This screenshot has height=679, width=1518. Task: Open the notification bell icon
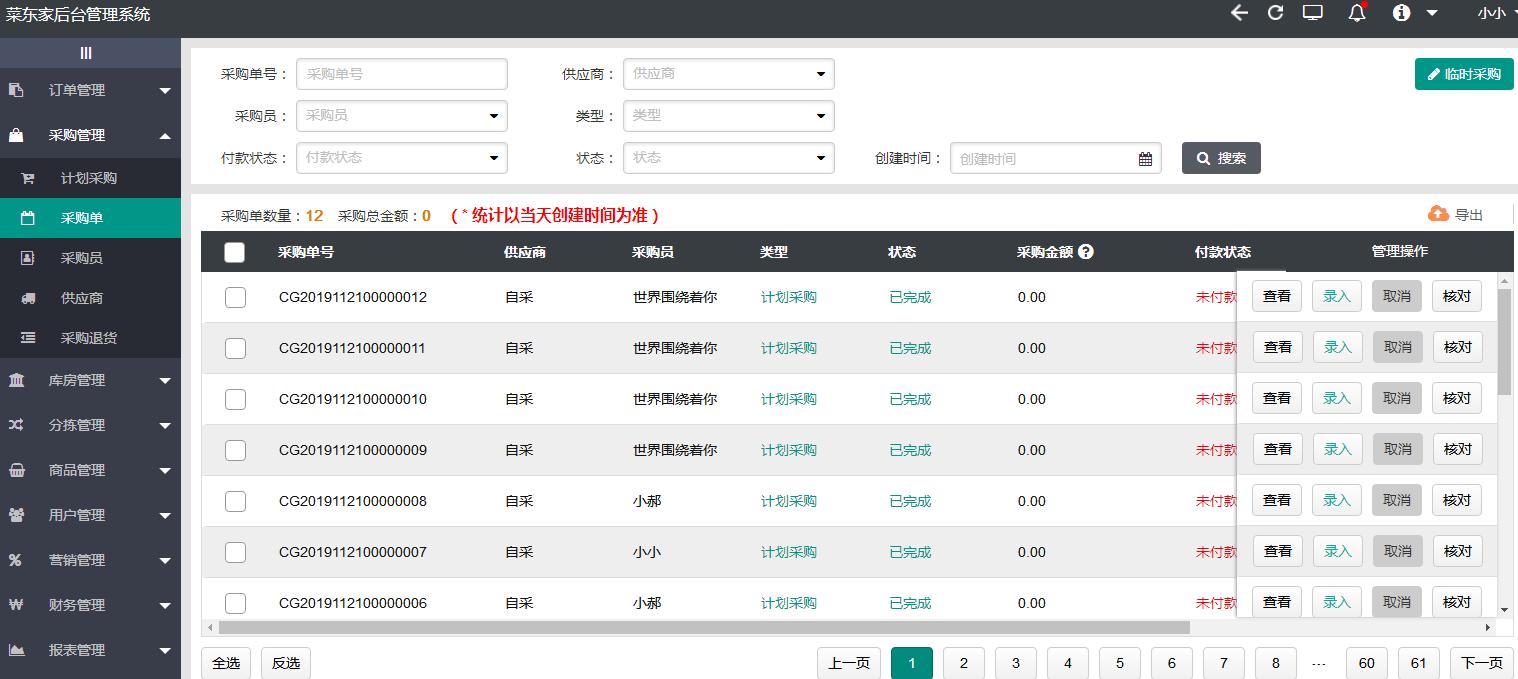pos(1356,14)
